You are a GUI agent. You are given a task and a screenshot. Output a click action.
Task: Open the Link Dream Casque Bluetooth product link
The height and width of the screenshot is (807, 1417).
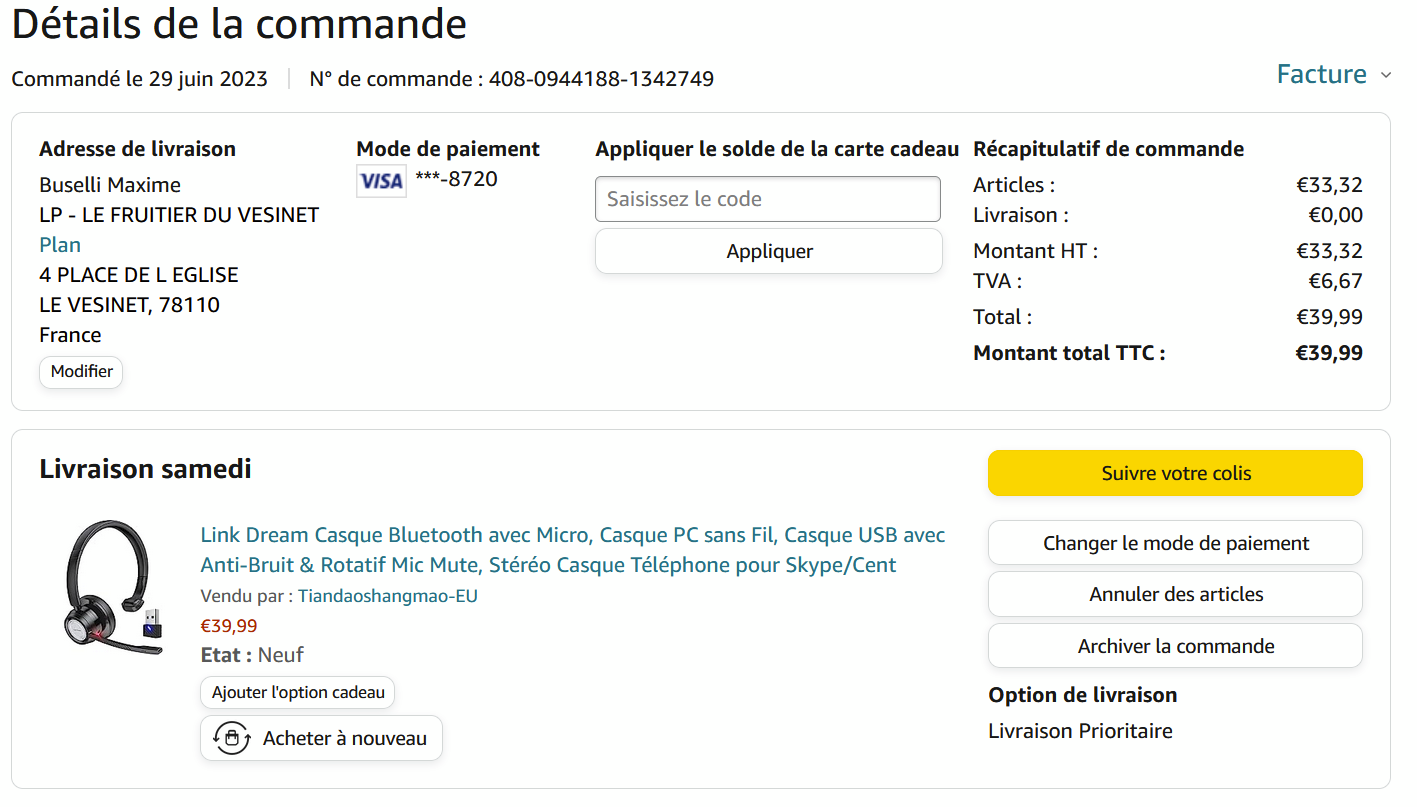click(x=573, y=550)
